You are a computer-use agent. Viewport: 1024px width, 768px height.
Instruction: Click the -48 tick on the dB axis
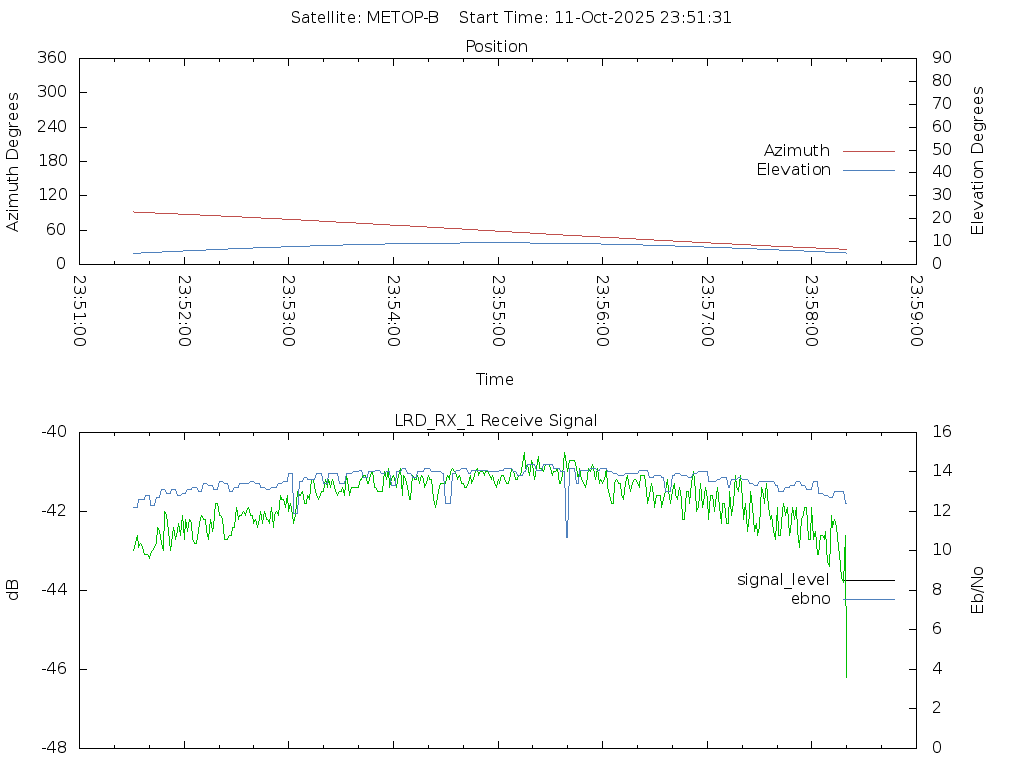coord(53,747)
